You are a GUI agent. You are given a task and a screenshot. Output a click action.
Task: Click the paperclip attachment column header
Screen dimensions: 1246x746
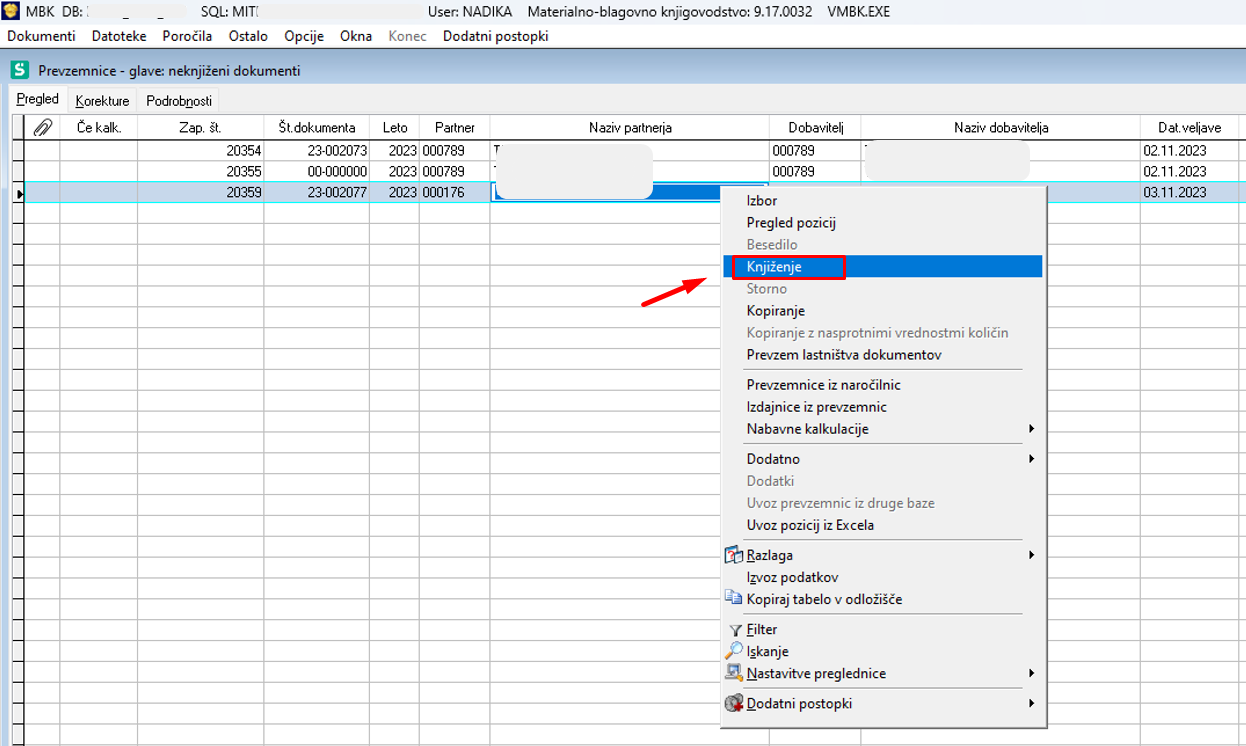coord(42,127)
